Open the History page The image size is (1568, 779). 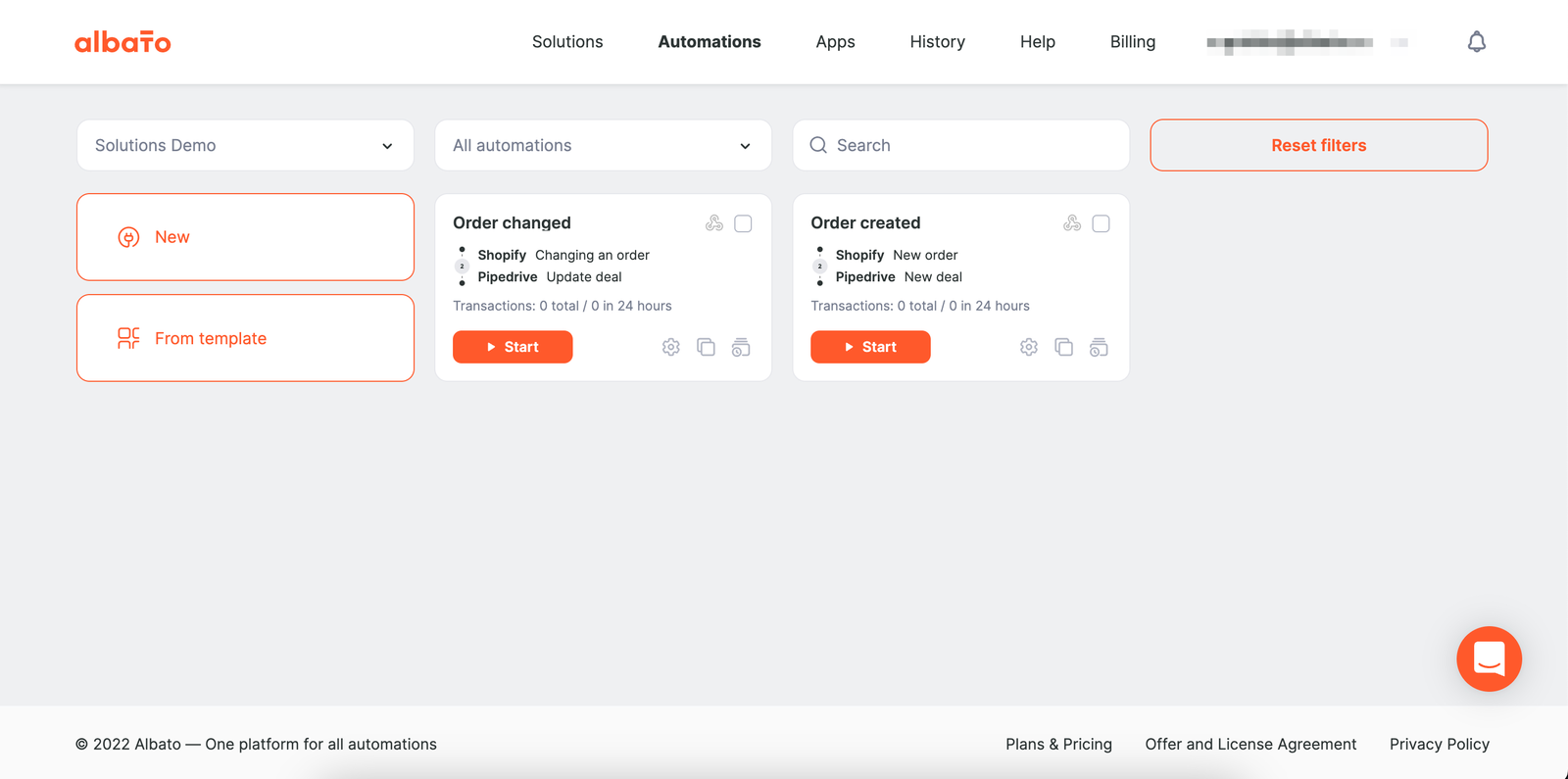pos(937,41)
